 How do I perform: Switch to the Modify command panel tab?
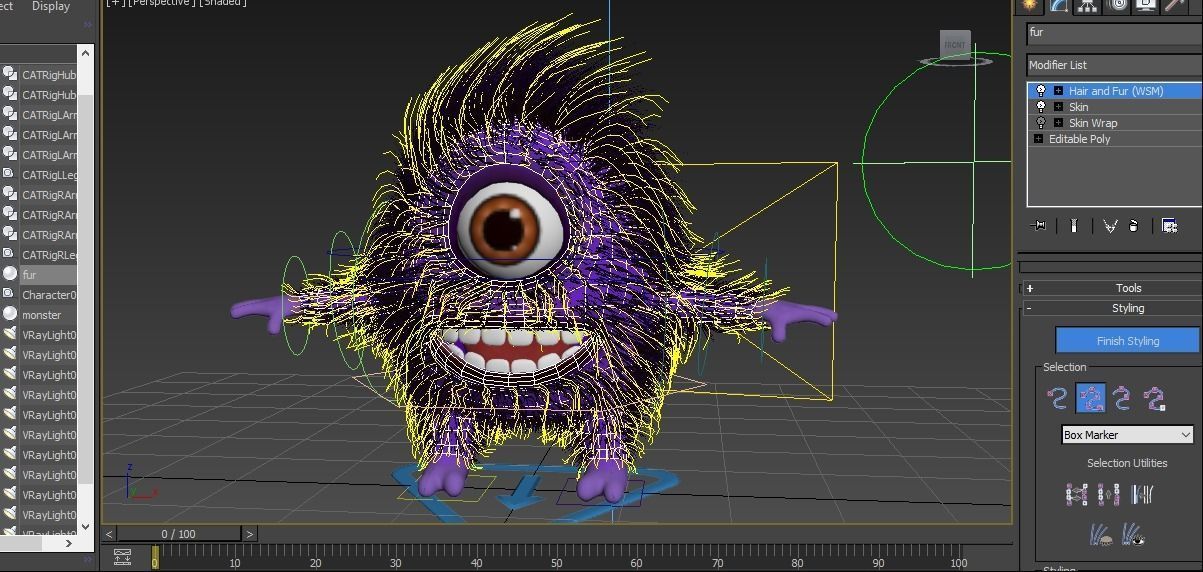[x=1058, y=5]
